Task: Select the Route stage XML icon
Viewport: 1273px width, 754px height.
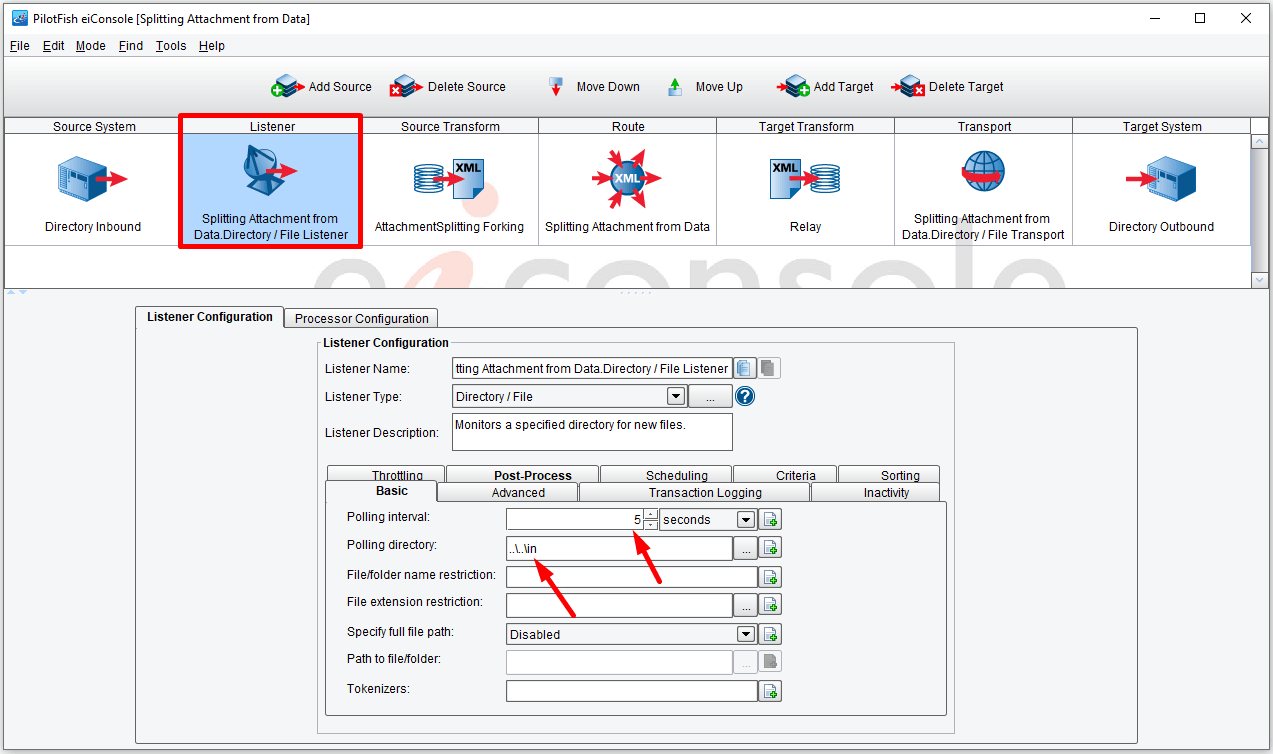Action: [627, 179]
